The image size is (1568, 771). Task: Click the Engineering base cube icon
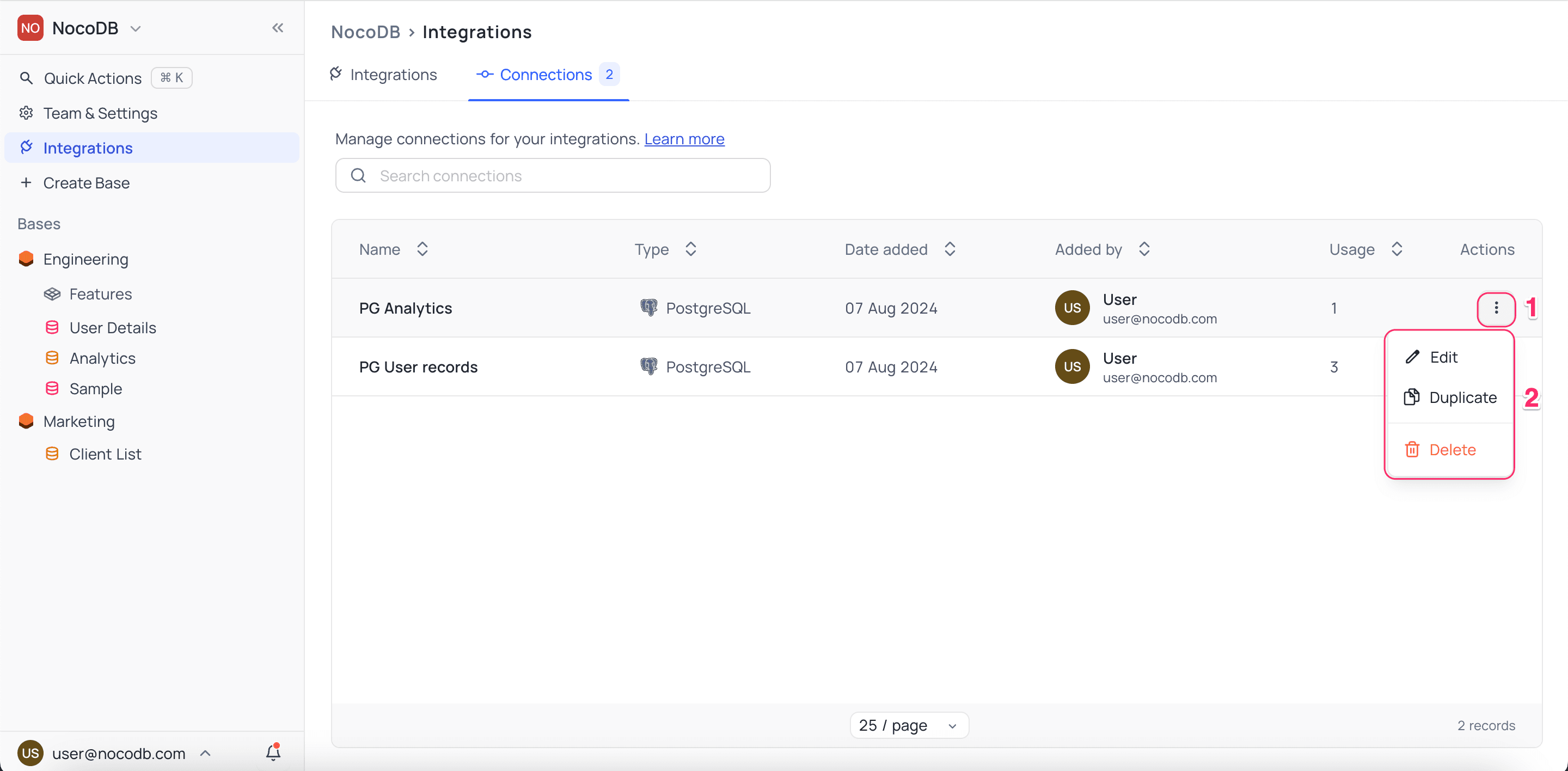click(26, 259)
